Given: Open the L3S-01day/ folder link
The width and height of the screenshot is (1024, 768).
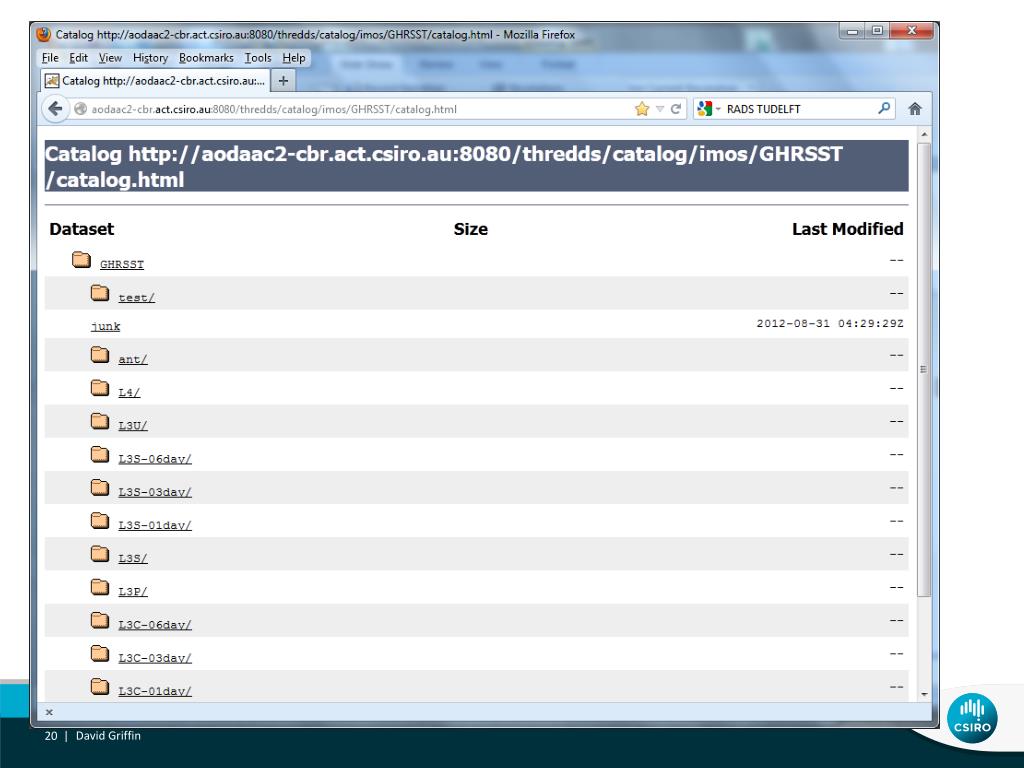Looking at the screenshot, I should click(155, 526).
